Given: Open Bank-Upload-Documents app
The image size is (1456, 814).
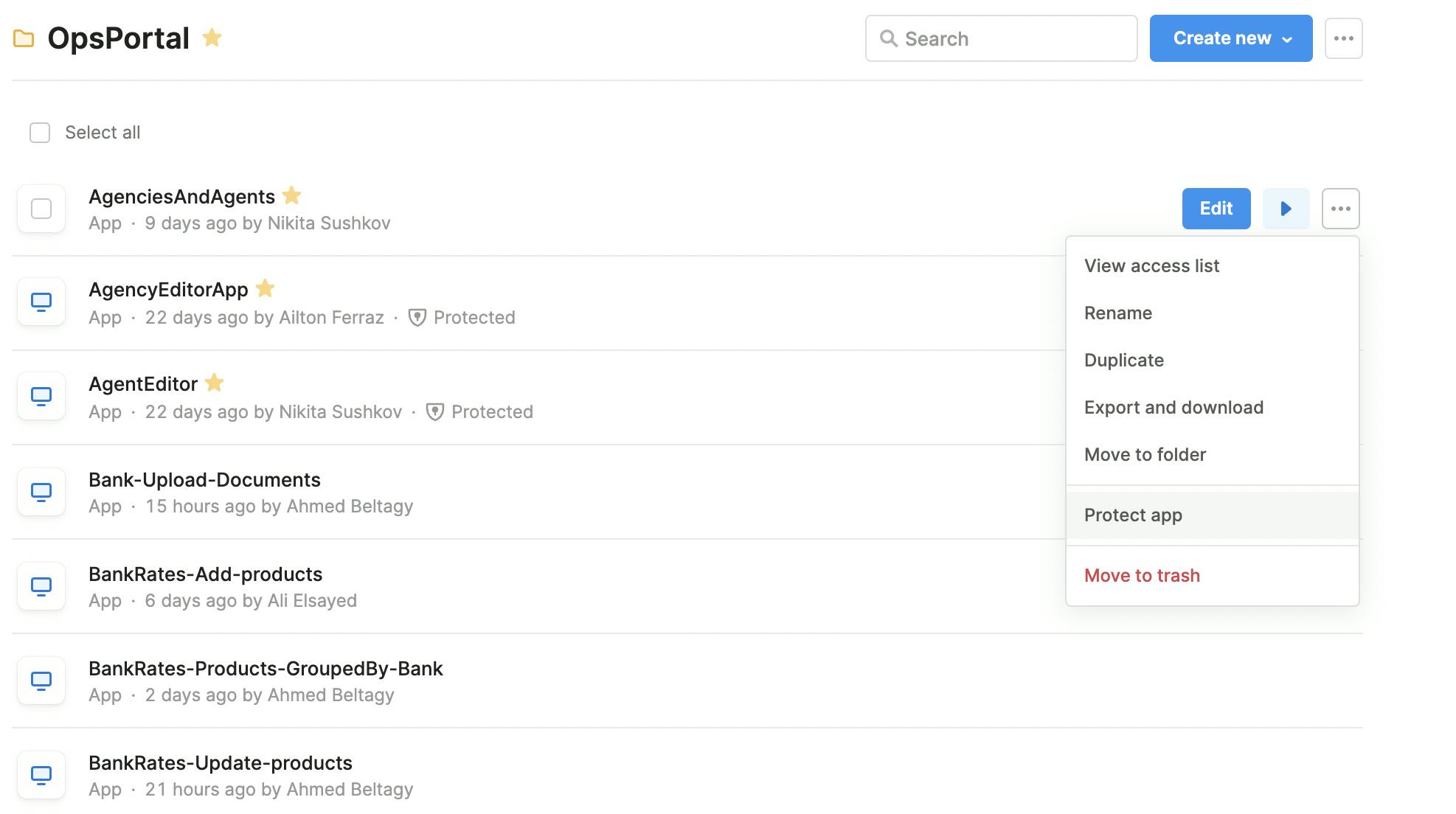Looking at the screenshot, I should point(204,480).
